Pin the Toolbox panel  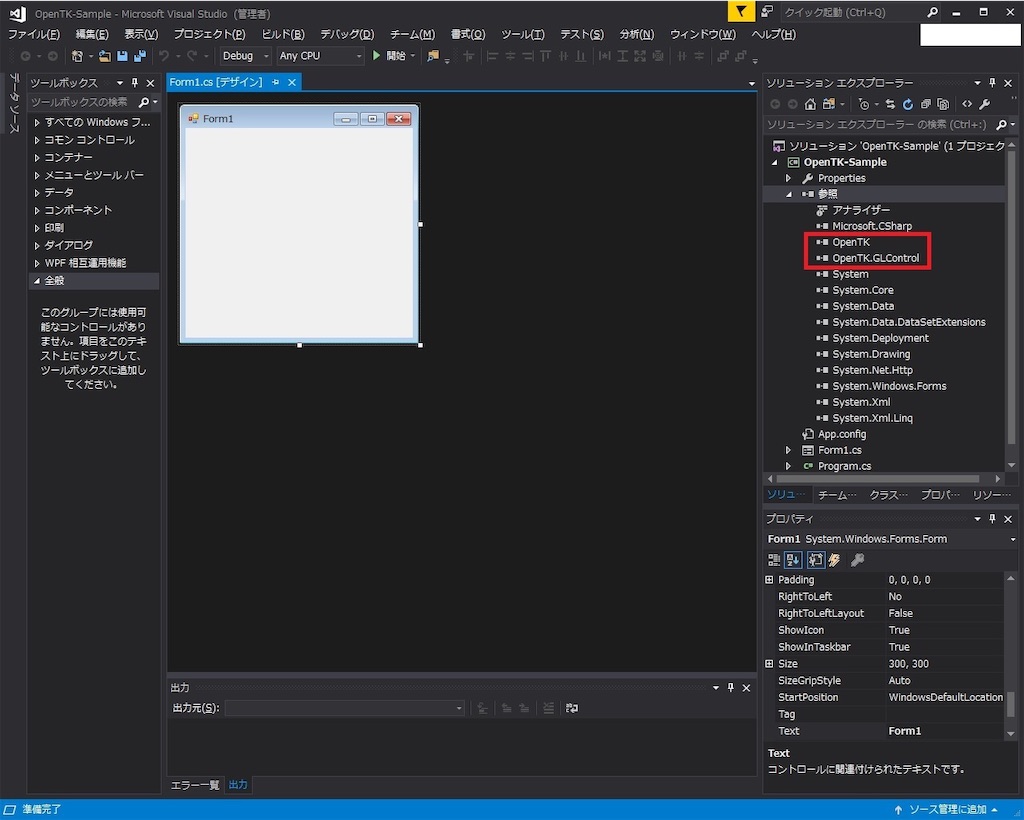click(x=135, y=83)
